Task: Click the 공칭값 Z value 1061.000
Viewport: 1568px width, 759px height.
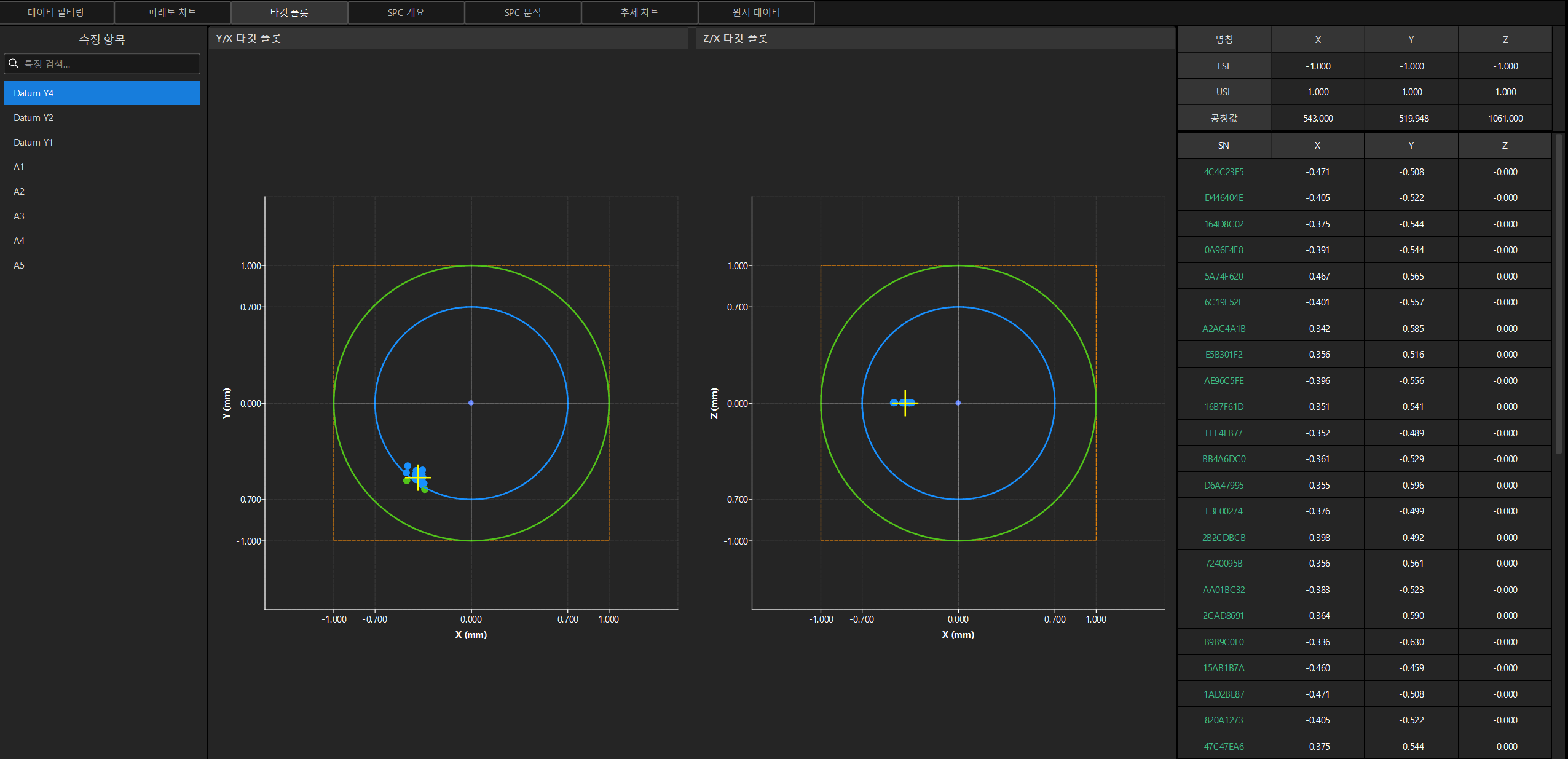Action: point(1505,119)
